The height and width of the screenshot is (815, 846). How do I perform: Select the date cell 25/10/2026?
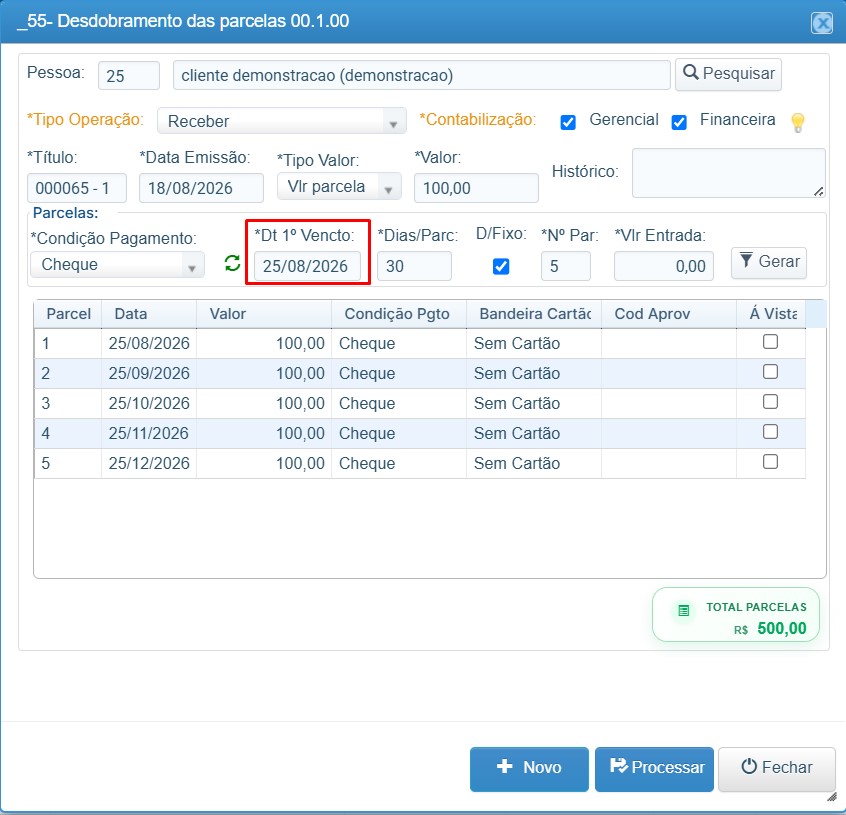149,403
